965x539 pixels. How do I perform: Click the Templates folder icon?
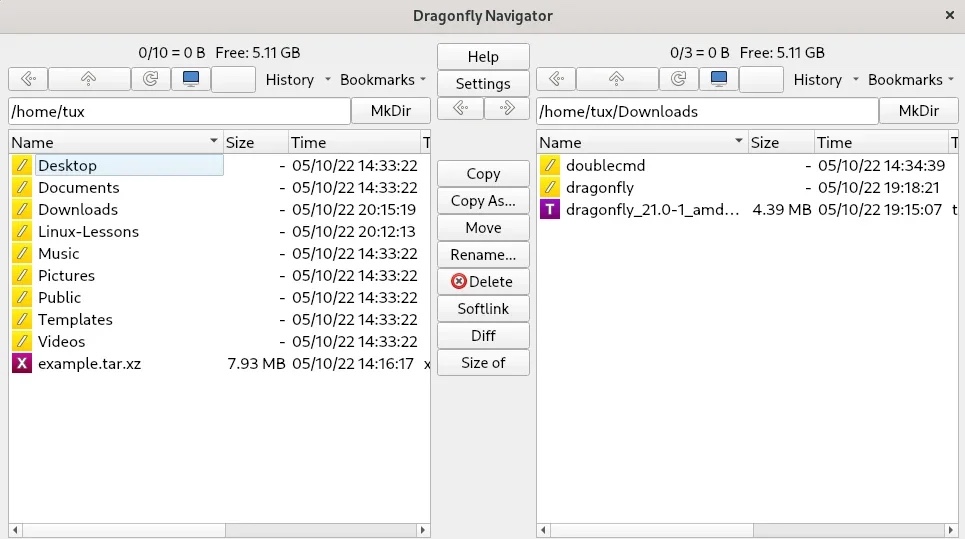(22, 320)
